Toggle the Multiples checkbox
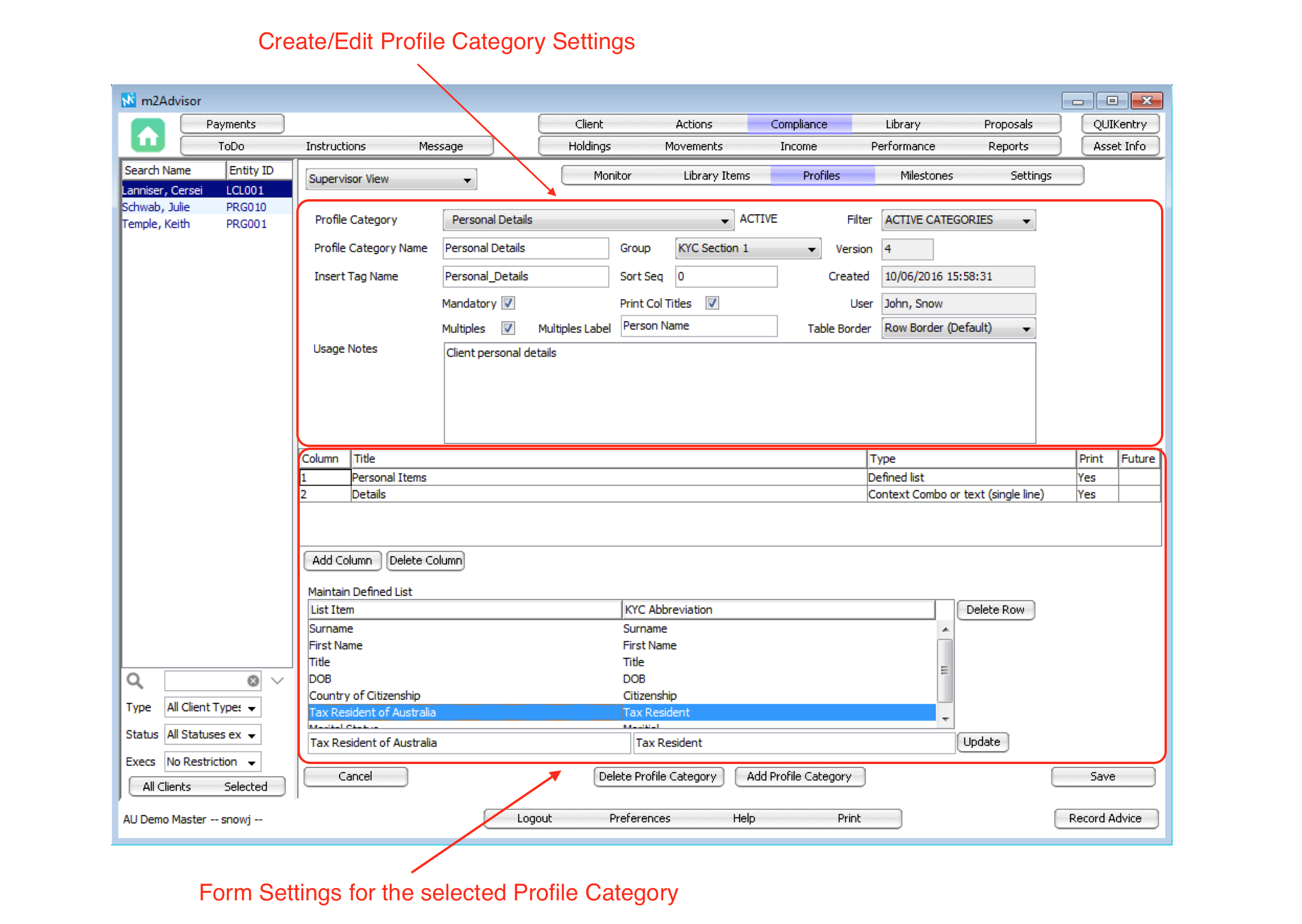Screen dimensions: 1302x924 [x=508, y=328]
